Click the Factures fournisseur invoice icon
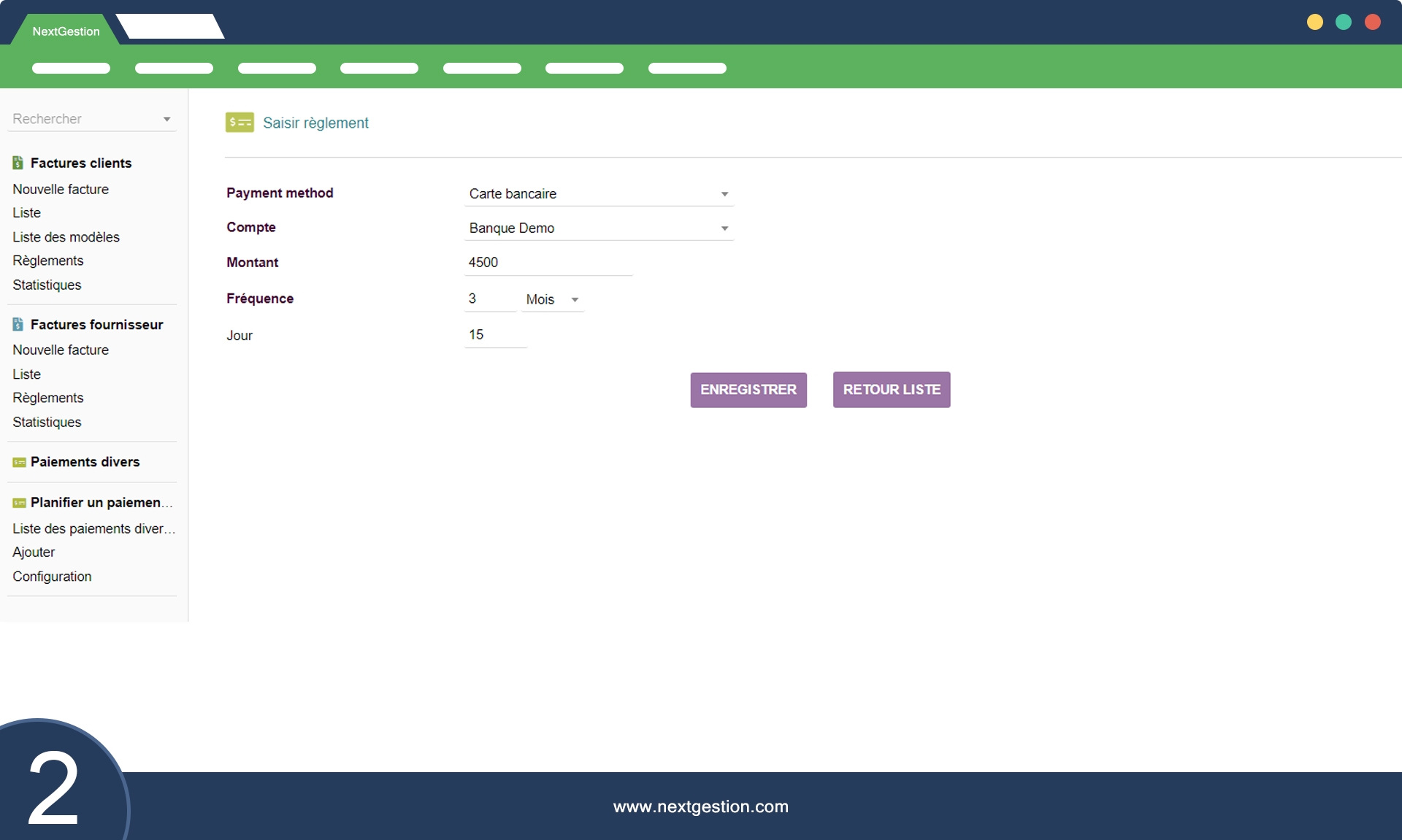The image size is (1402, 840). 18,324
